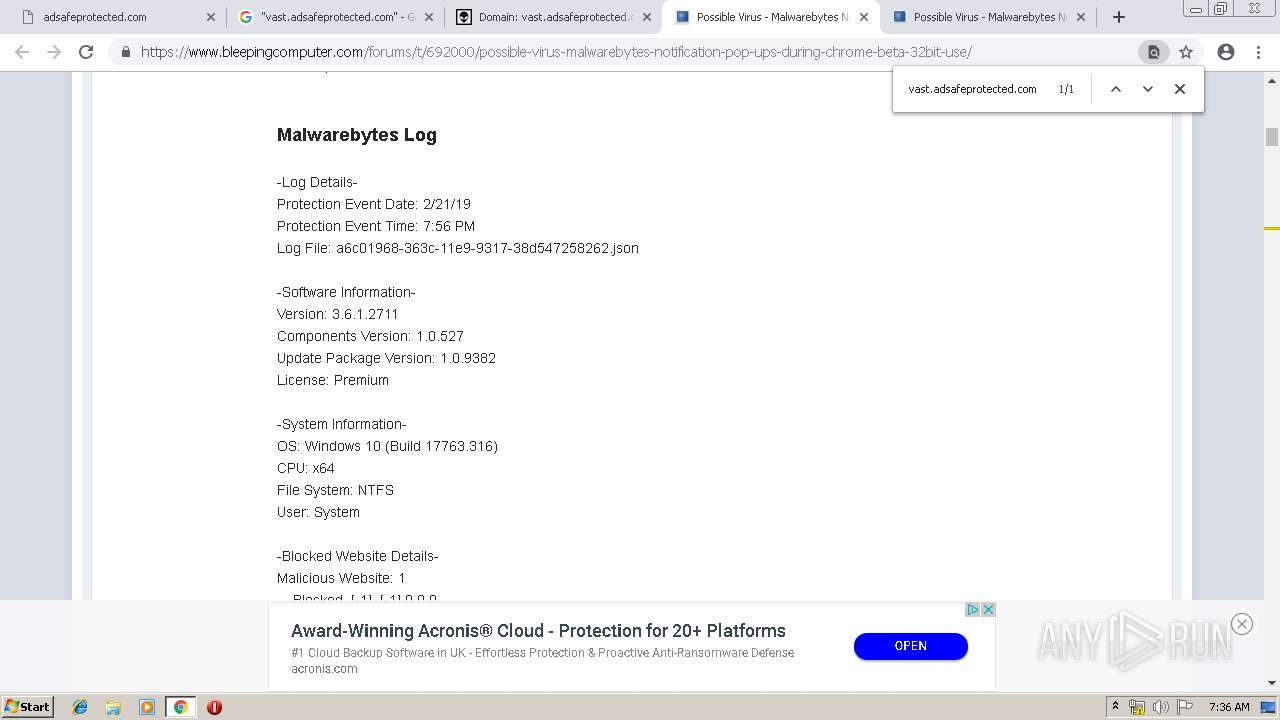Click the -Blocked Website Details- line

(358, 556)
